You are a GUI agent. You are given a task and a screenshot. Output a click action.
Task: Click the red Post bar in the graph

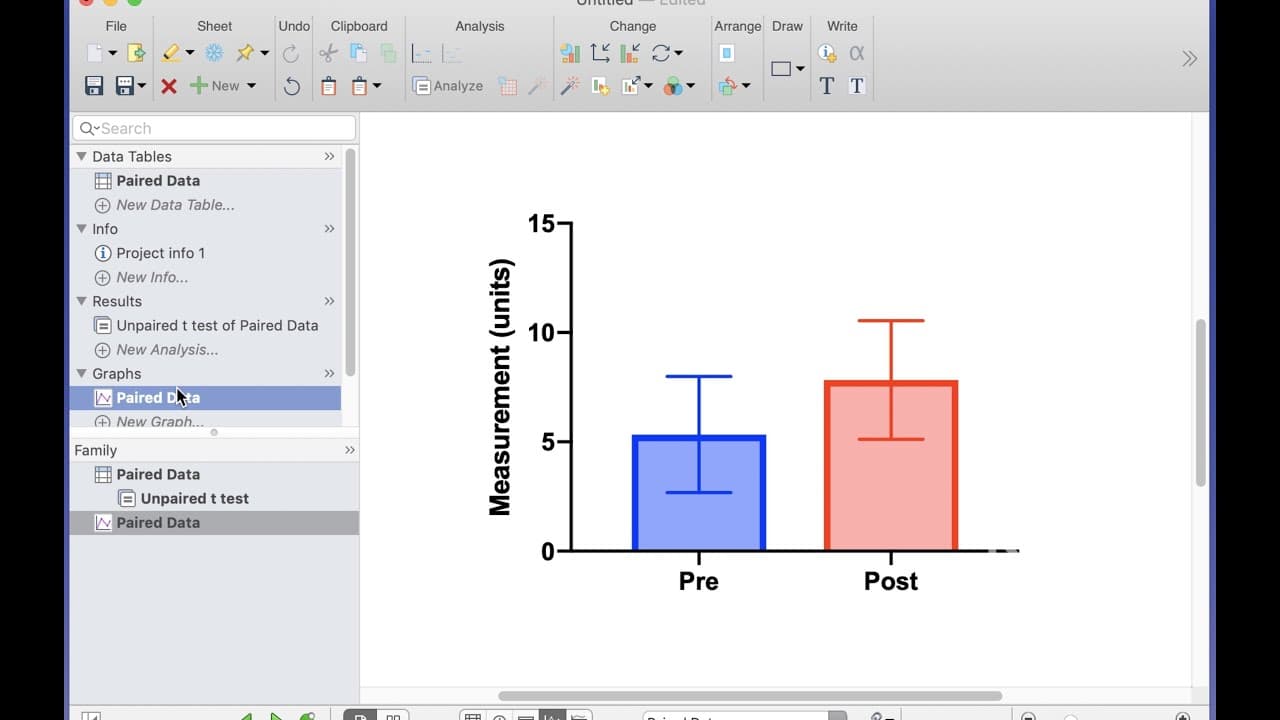point(891,465)
